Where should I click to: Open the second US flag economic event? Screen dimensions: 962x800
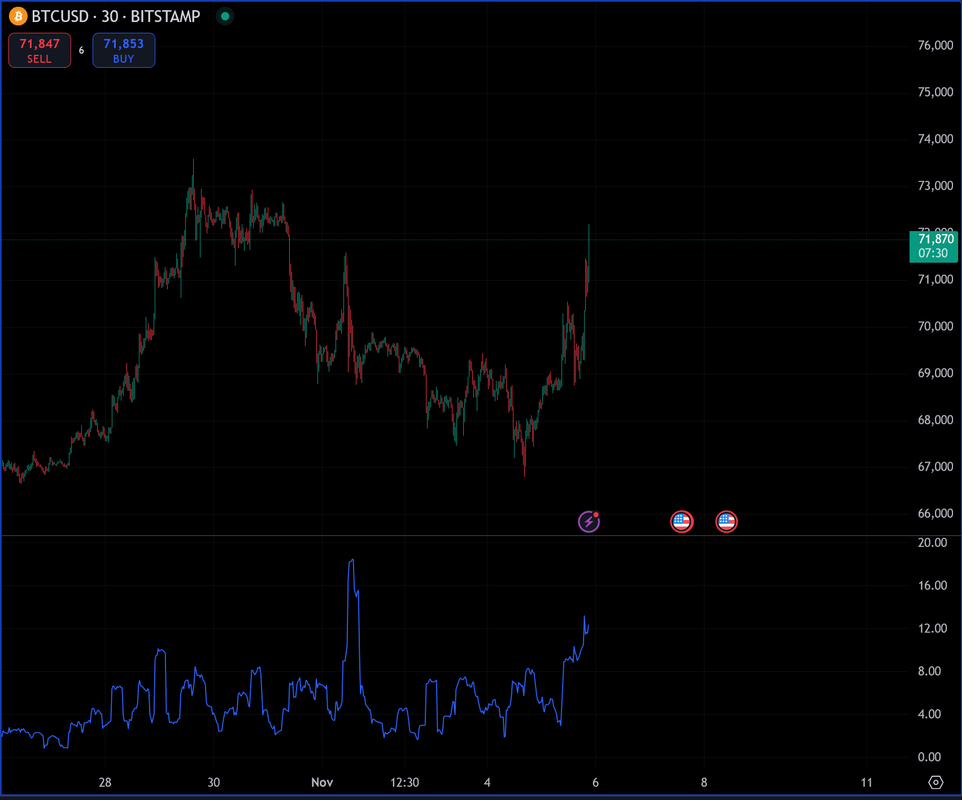coord(726,521)
